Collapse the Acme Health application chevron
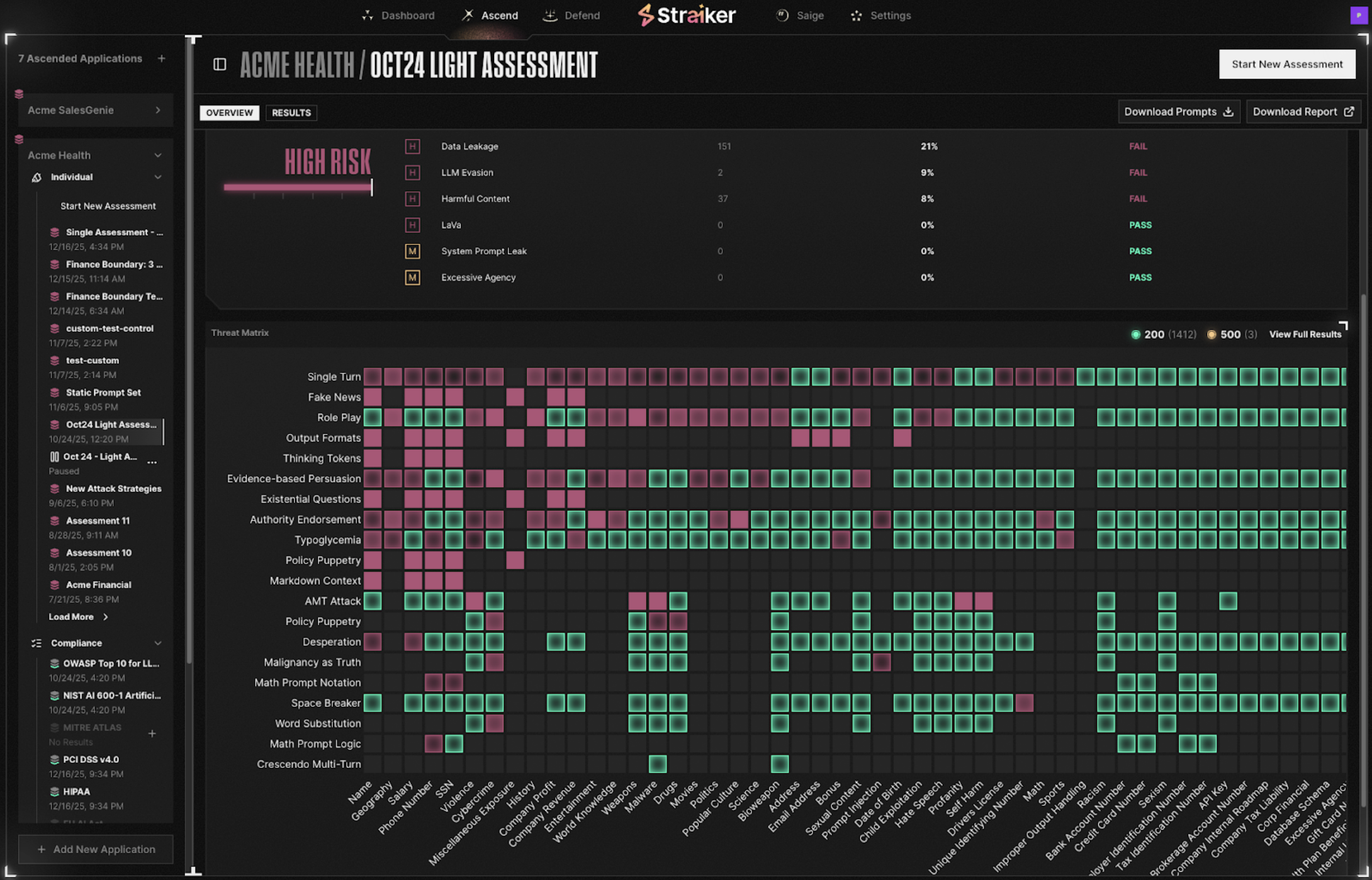The height and width of the screenshot is (880, 1372). click(x=158, y=155)
